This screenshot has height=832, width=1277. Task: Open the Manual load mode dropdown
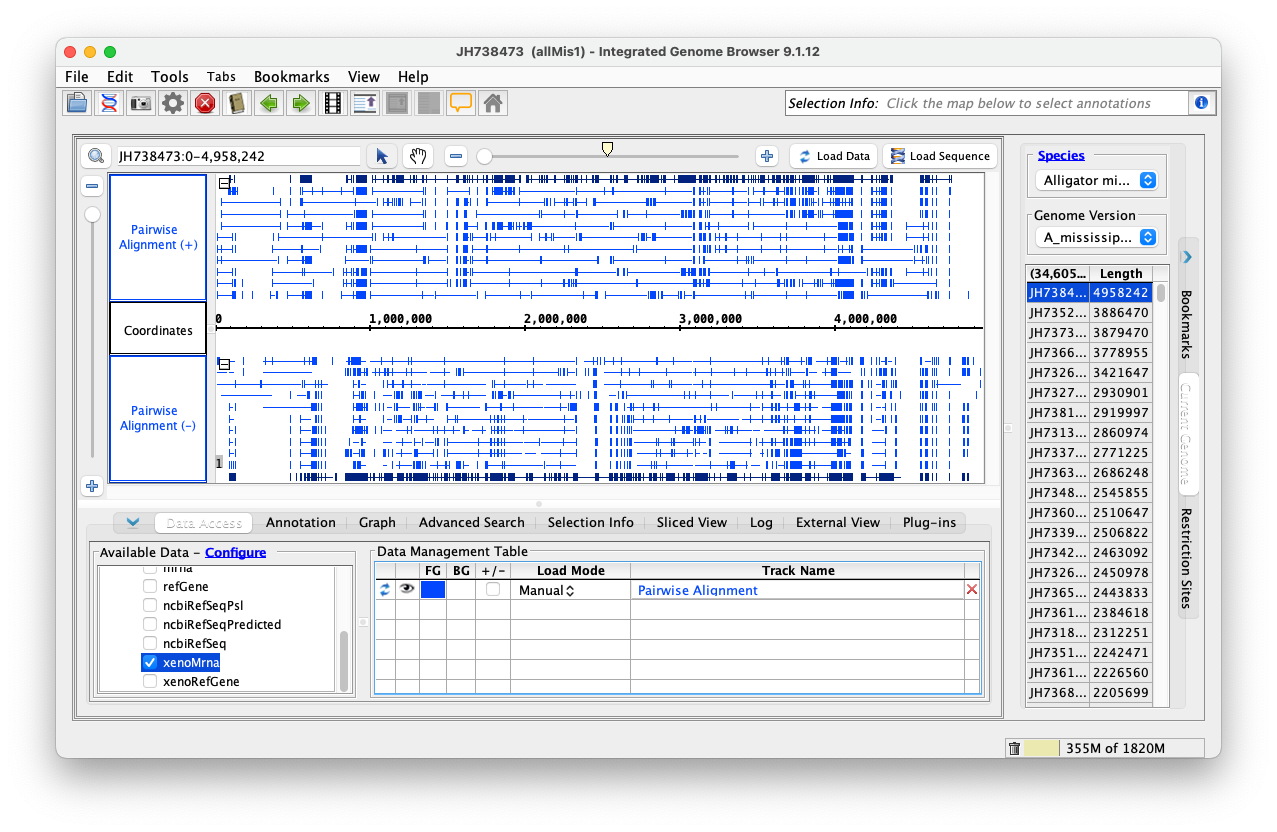[x=546, y=591]
